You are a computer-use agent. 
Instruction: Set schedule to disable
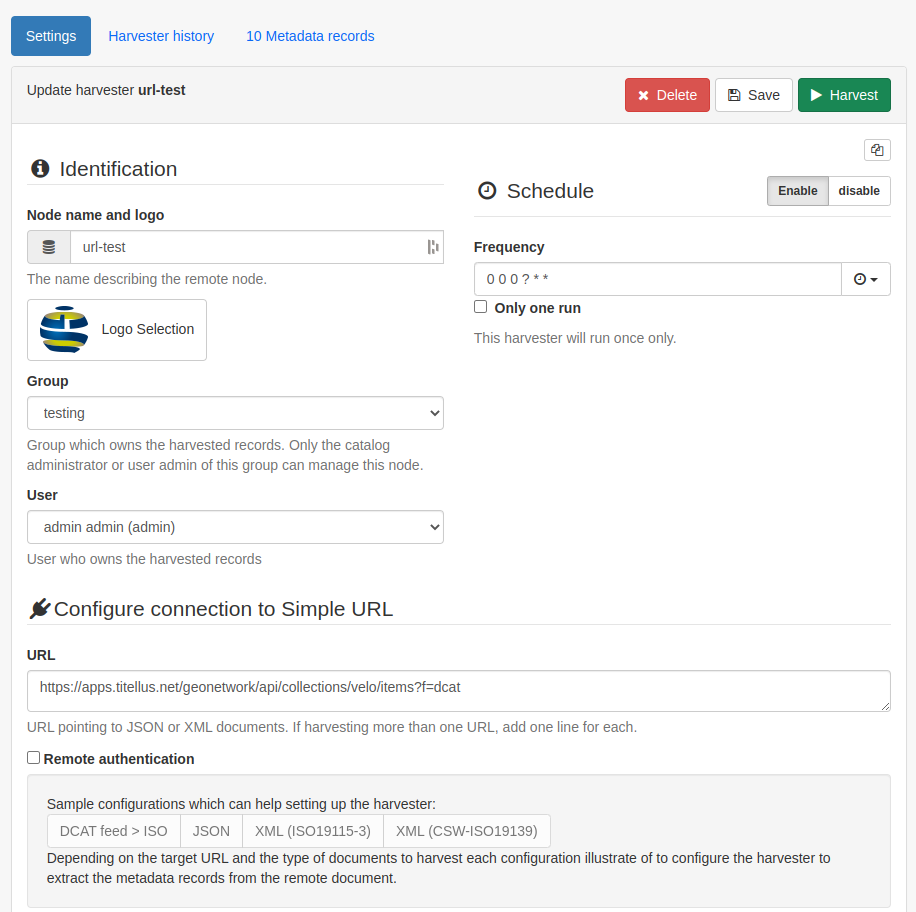[859, 191]
